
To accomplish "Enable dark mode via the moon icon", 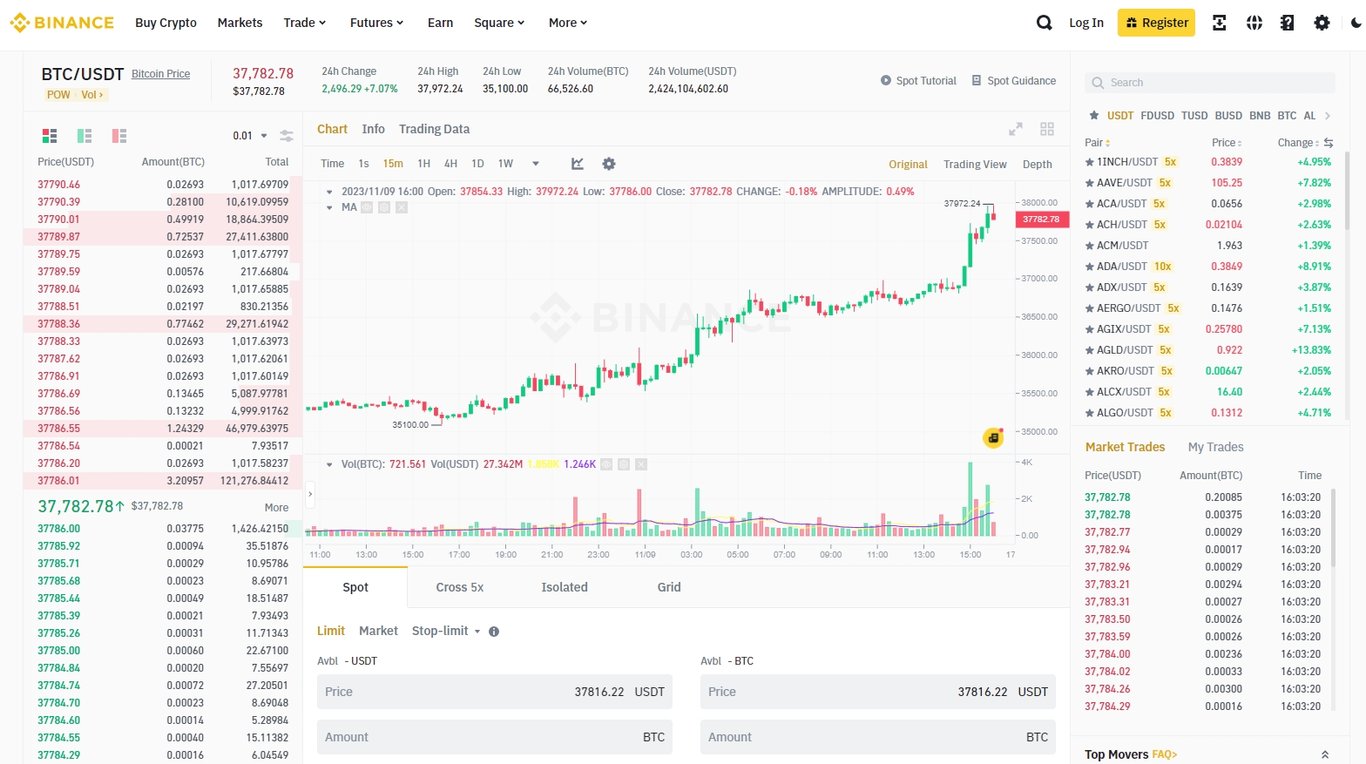I will pyautogui.click(x=1355, y=22).
